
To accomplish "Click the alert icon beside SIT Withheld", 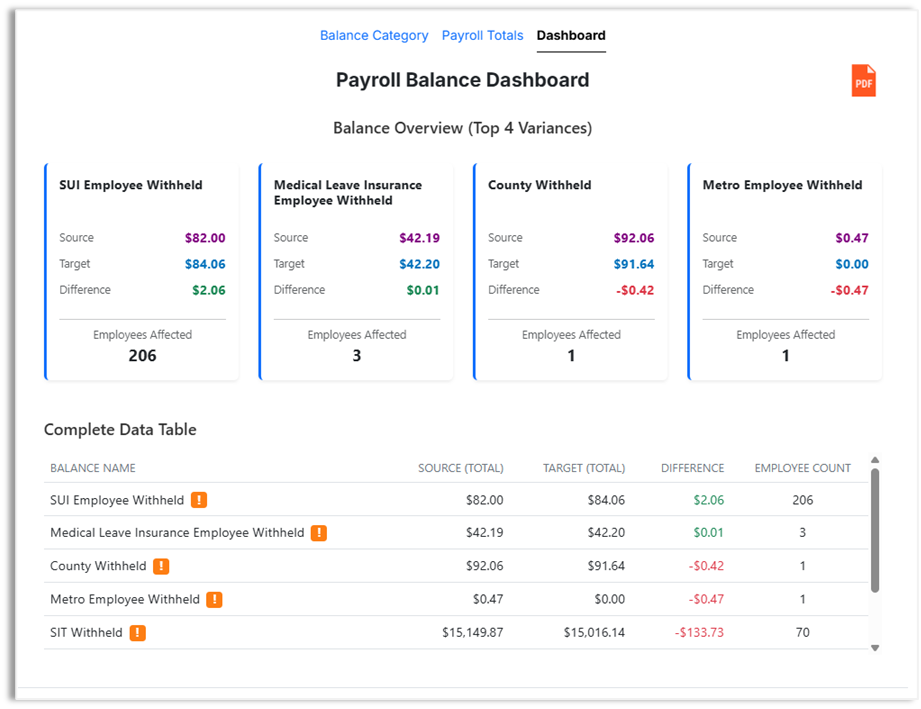I will (x=138, y=632).
